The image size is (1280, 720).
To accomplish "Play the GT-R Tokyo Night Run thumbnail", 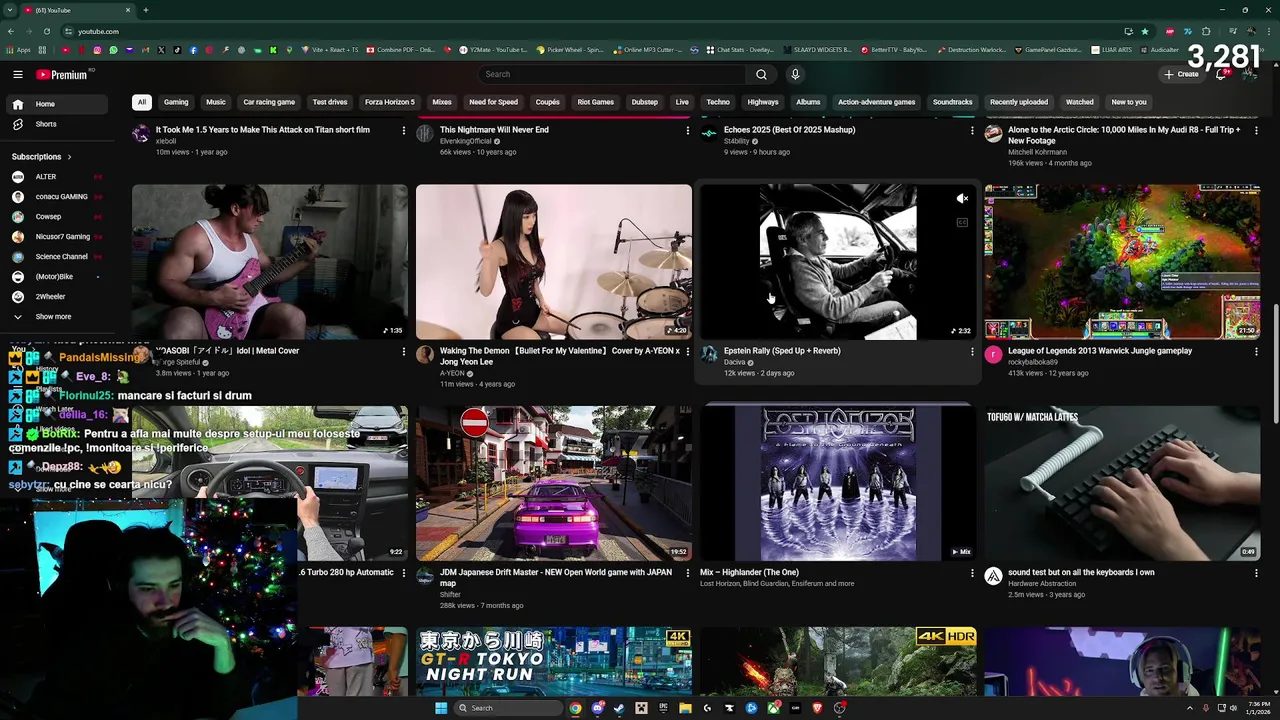I will click(x=554, y=661).
